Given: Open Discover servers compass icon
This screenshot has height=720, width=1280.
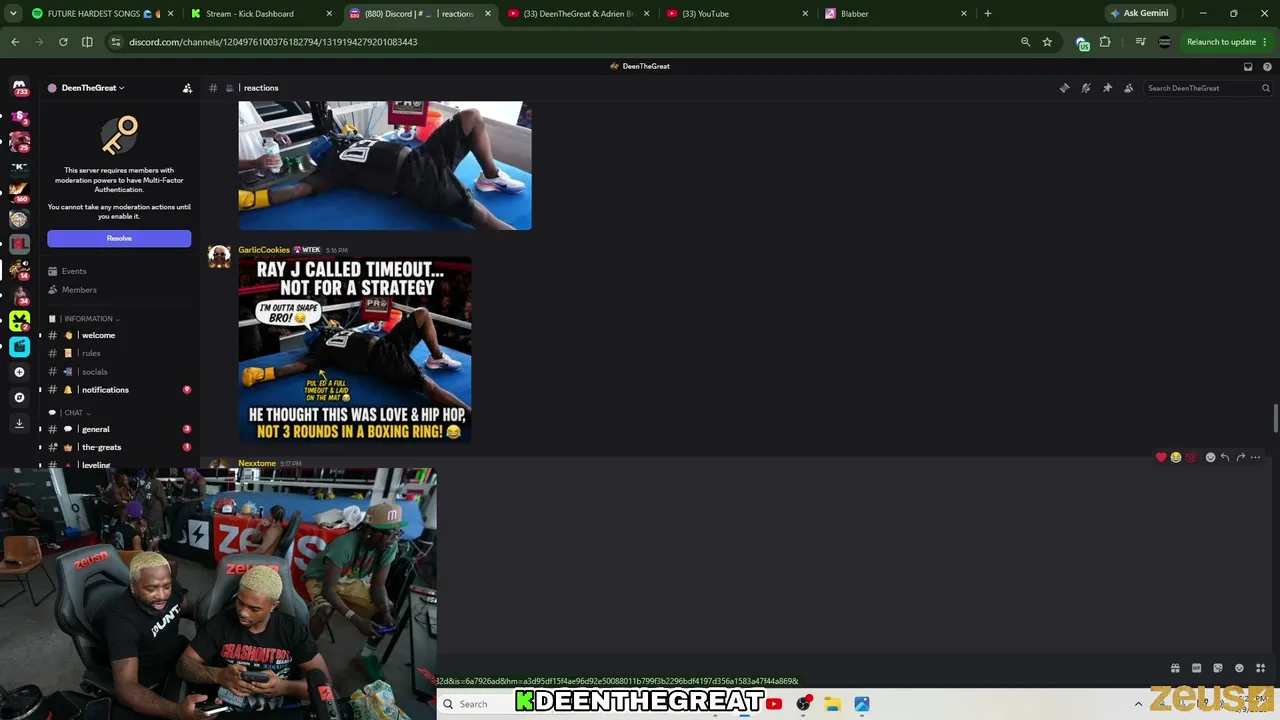Looking at the screenshot, I should point(19,397).
